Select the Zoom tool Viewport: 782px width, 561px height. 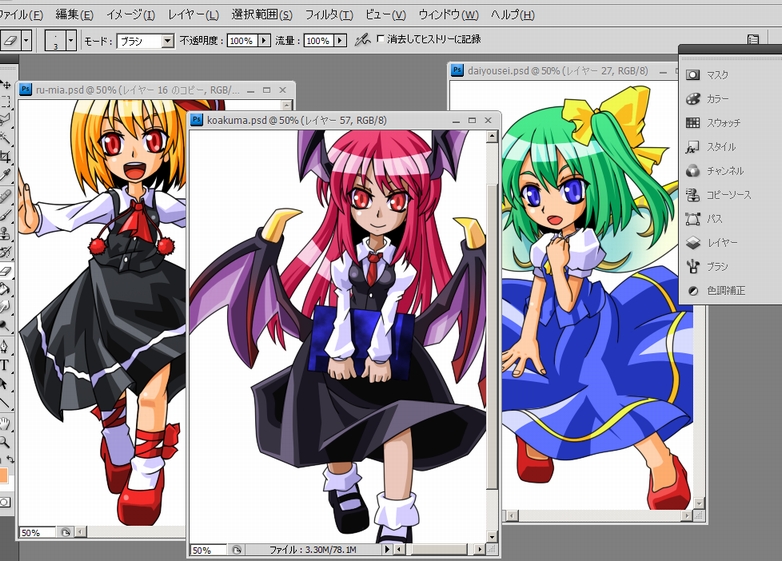click(x=5, y=442)
